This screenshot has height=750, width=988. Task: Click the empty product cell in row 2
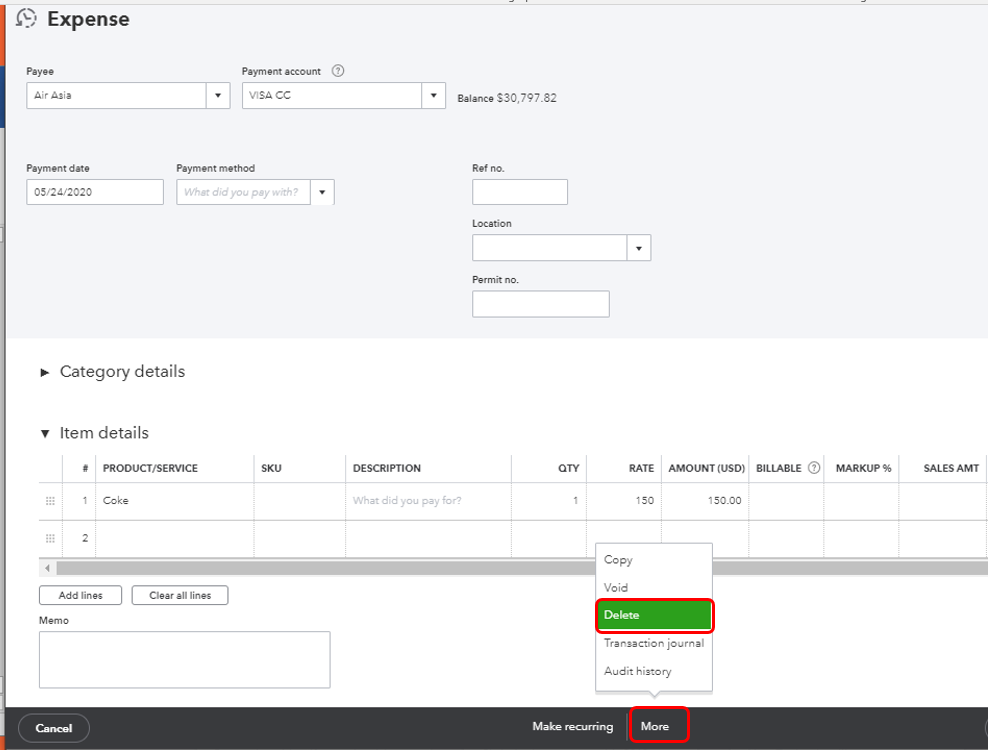click(175, 539)
